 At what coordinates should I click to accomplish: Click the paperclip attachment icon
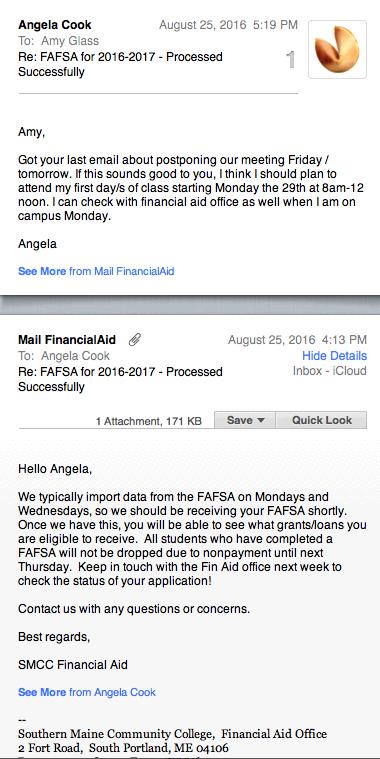click(135, 340)
